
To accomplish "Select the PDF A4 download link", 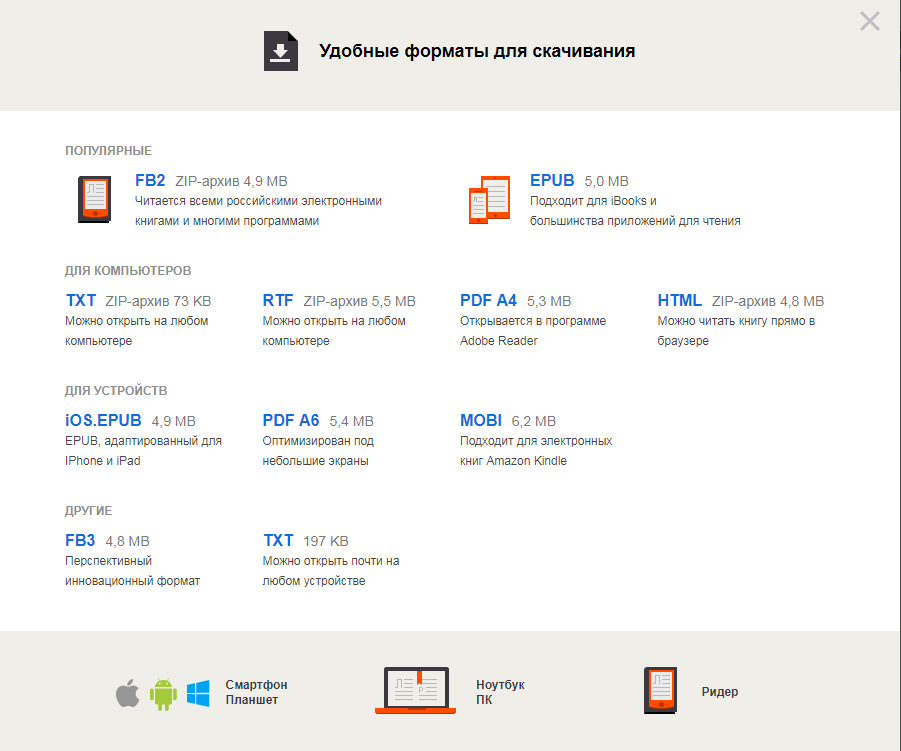I will pyautogui.click(x=488, y=301).
